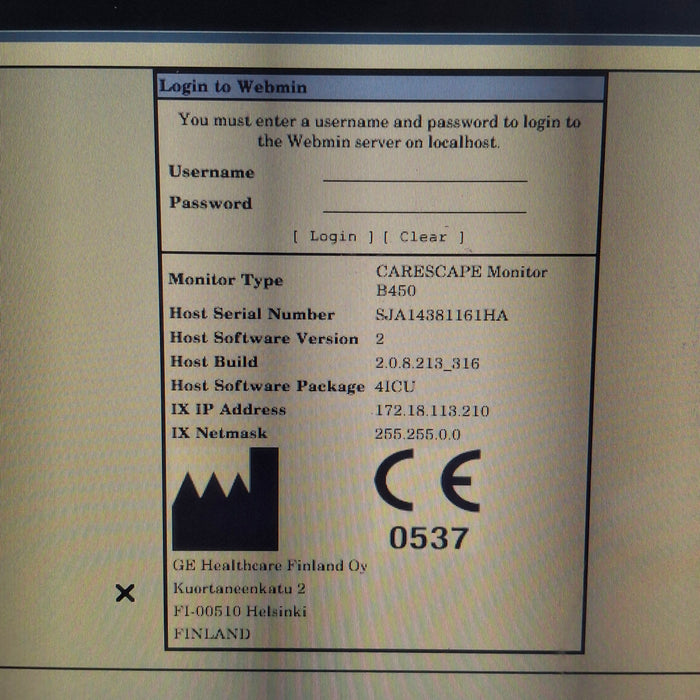Click the software version value 2
The width and height of the screenshot is (700, 700).
point(379,339)
